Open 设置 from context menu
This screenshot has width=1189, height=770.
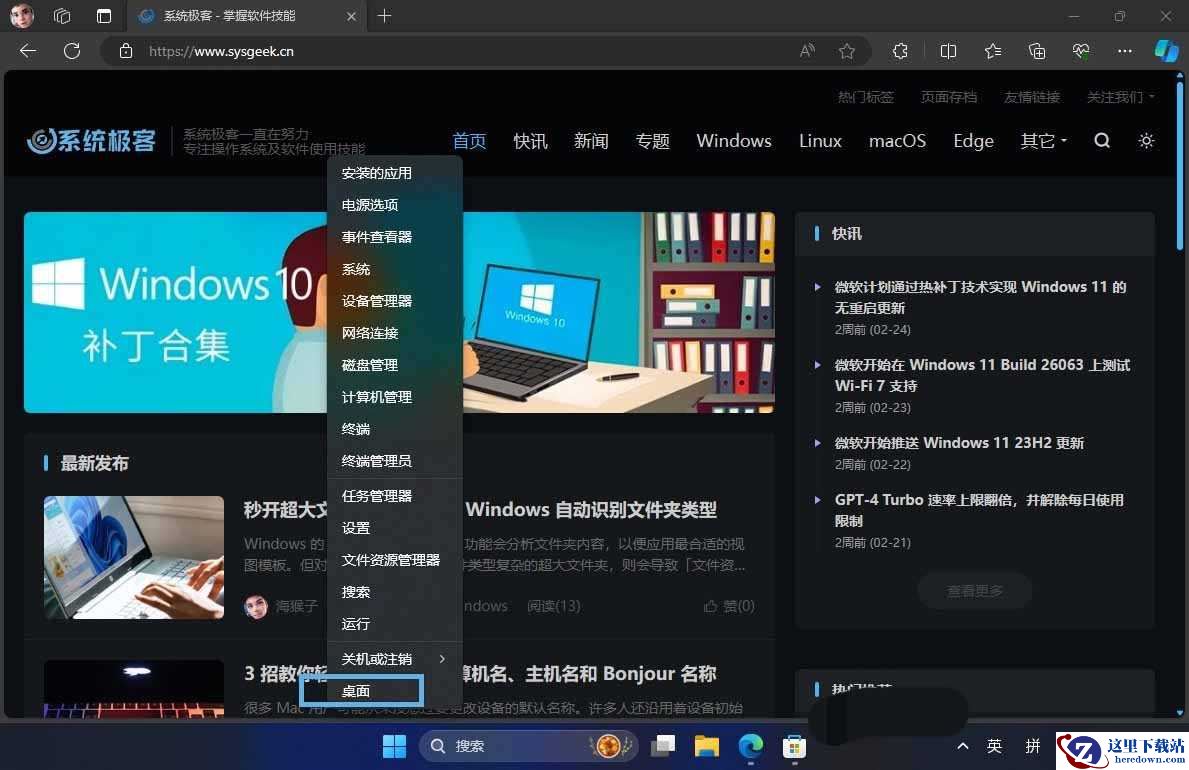(394, 528)
